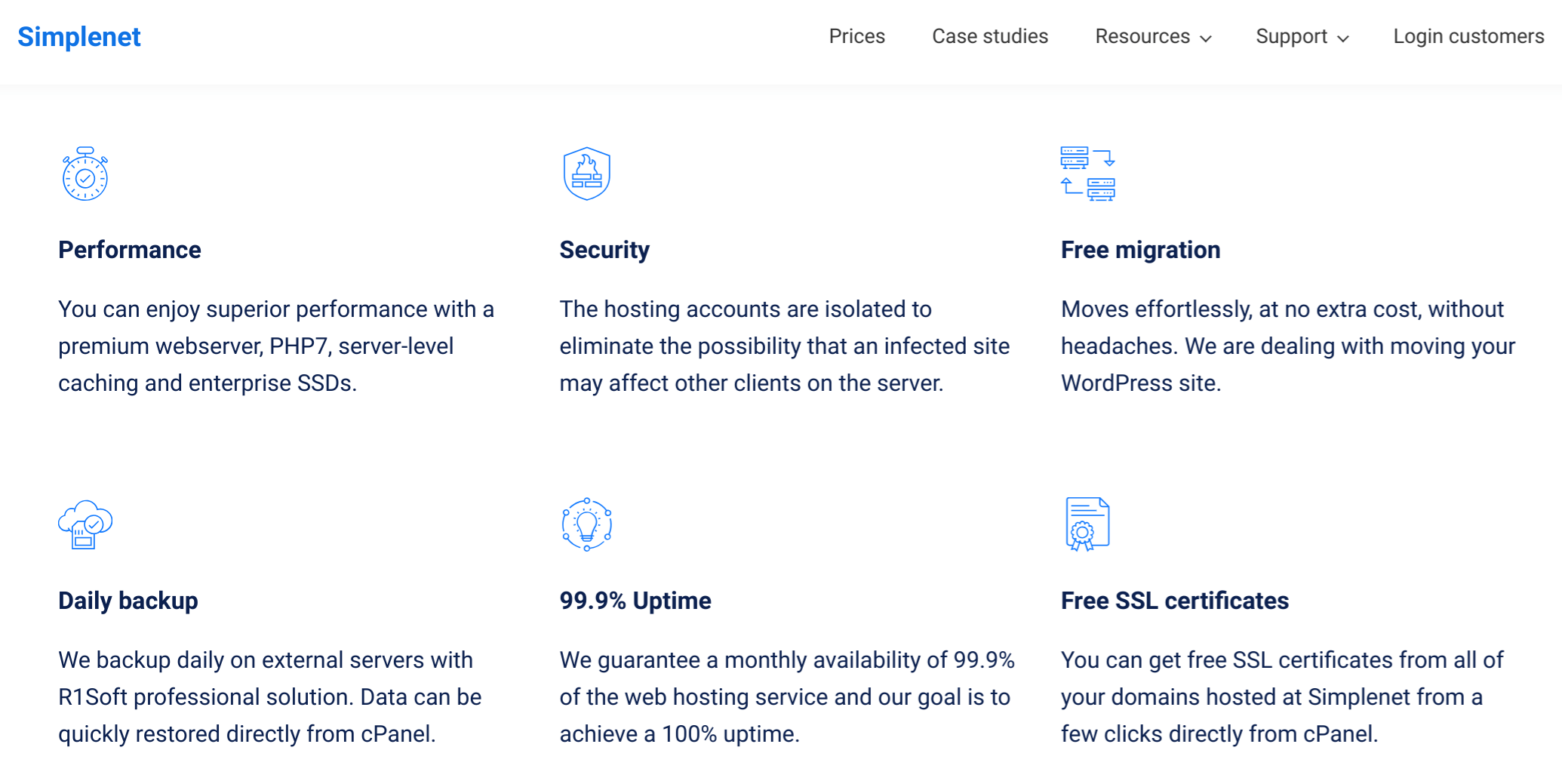Click the paragraph about free SSL from cPanel

coord(1282,697)
